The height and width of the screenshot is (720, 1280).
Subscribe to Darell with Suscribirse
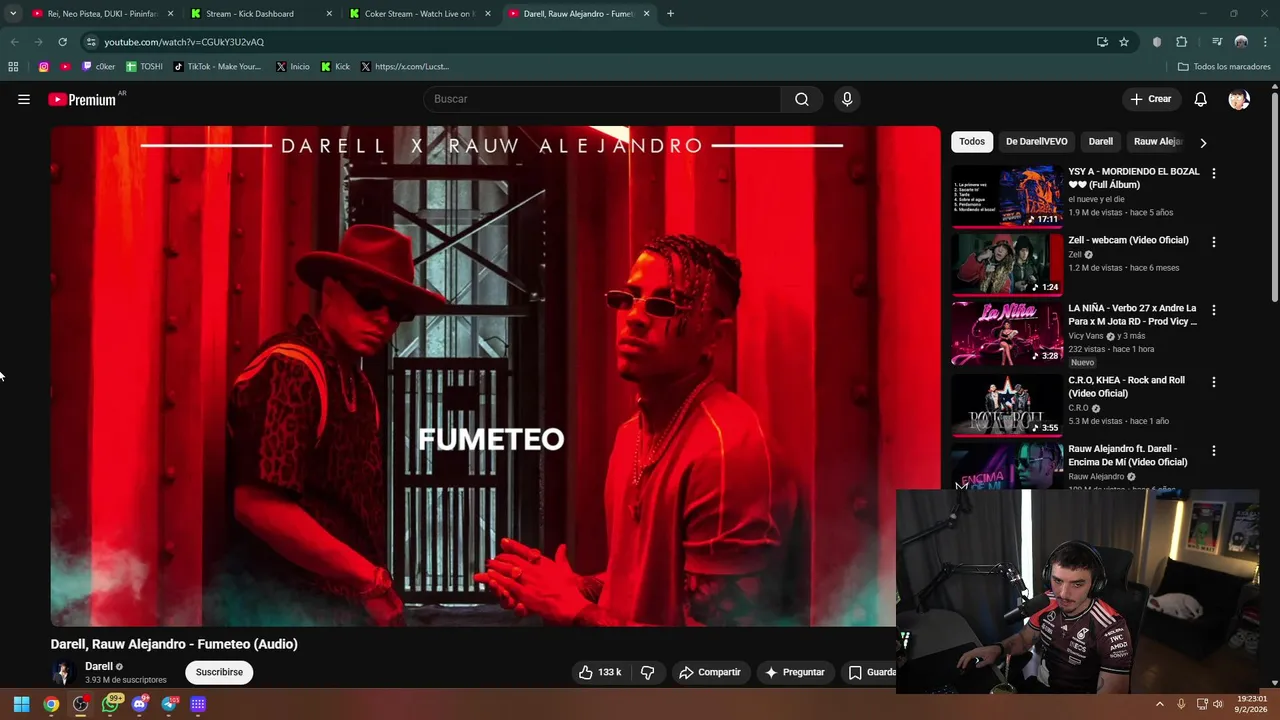219,672
